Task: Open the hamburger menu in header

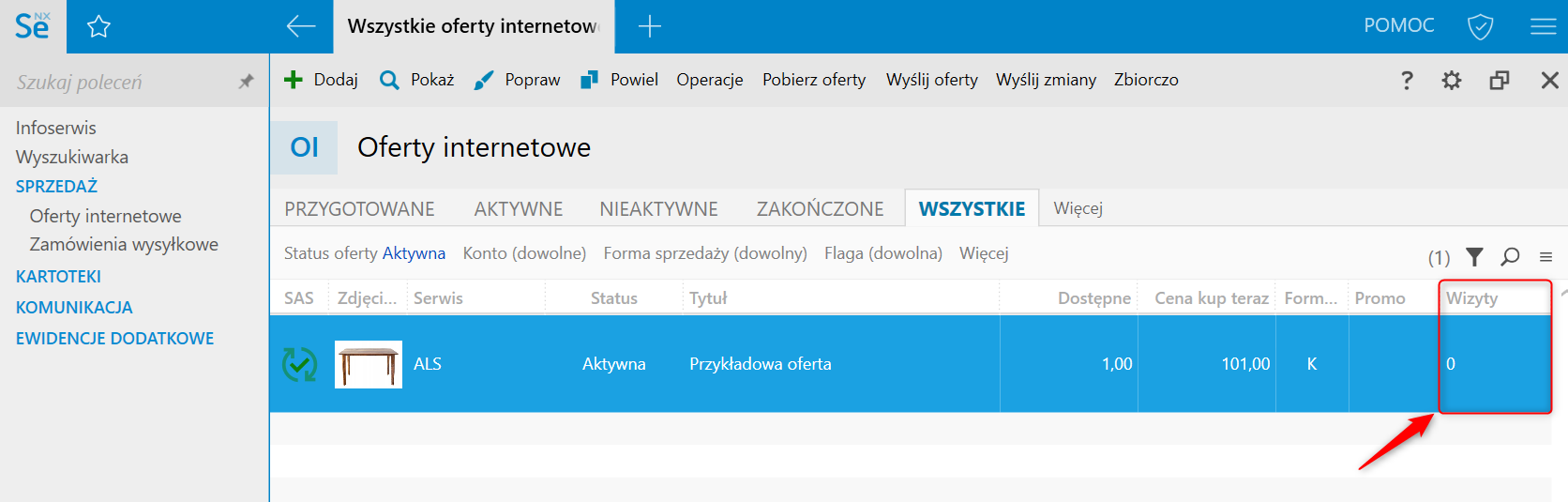Action: [1543, 26]
